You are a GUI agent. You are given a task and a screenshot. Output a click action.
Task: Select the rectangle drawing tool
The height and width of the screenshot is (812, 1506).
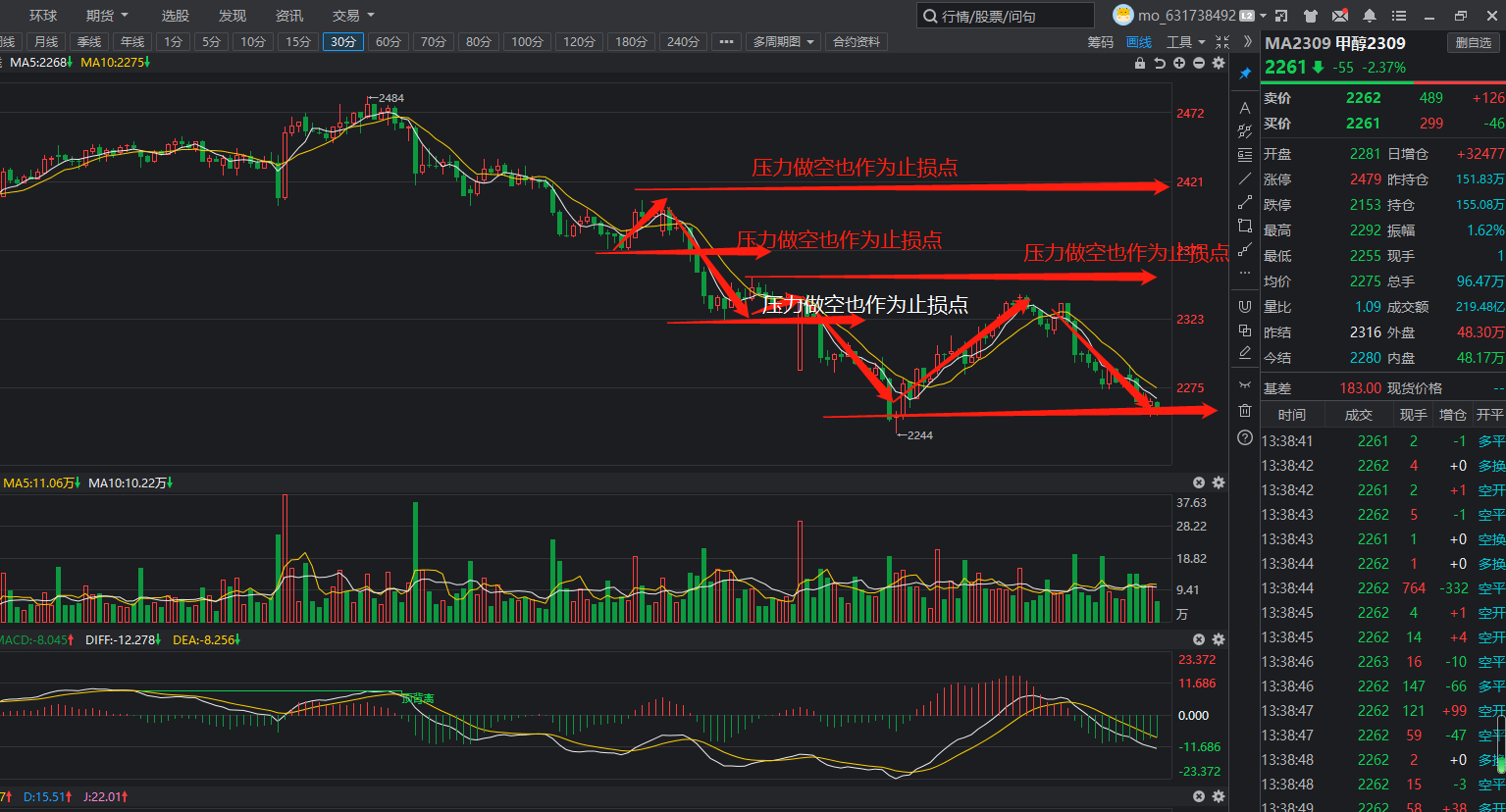1245,226
